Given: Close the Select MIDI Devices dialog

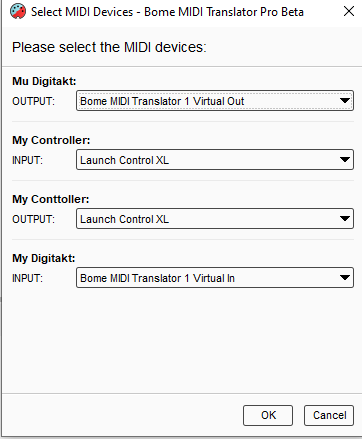Looking at the screenshot, I should [349, 11].
